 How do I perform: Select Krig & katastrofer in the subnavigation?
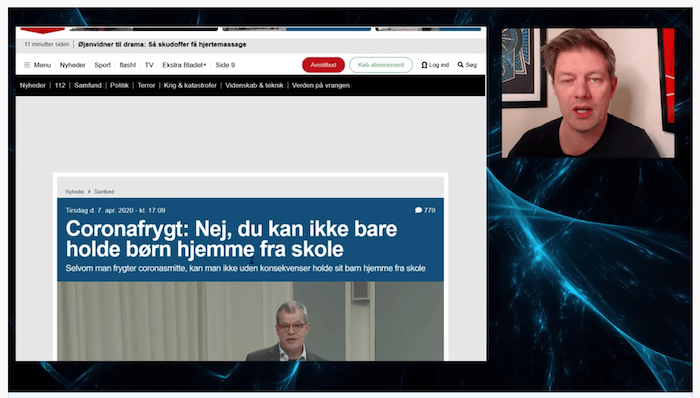coord(190,85)
